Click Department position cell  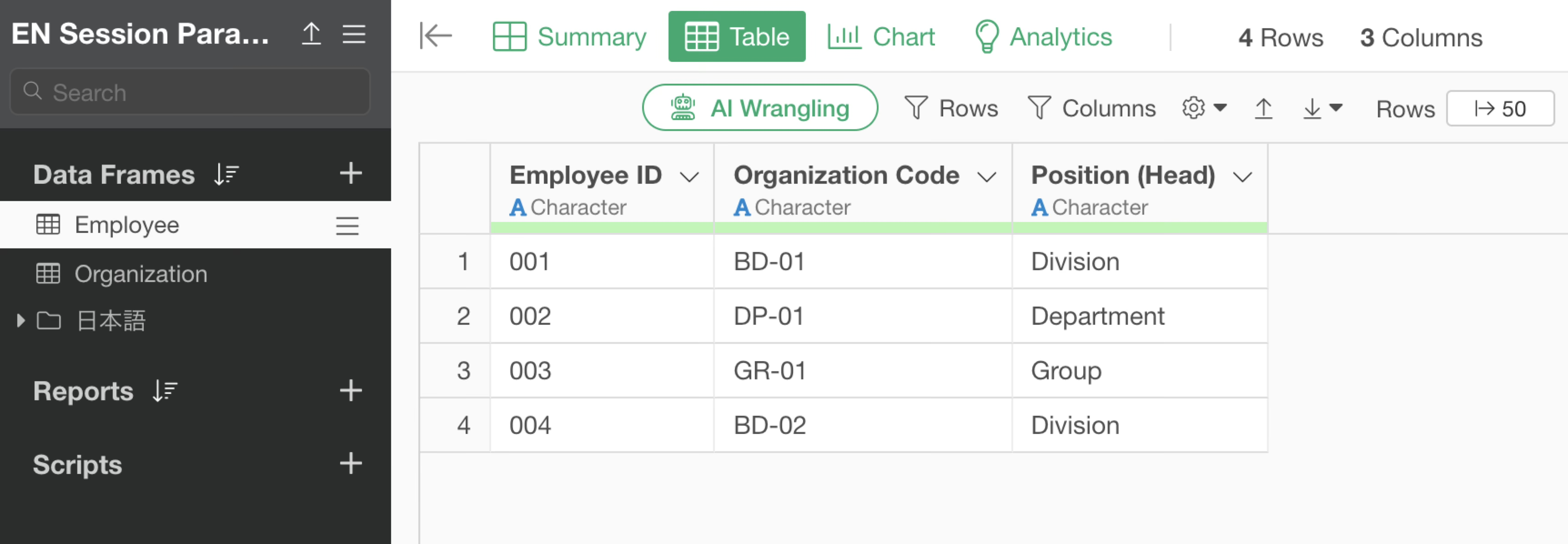1140,316
